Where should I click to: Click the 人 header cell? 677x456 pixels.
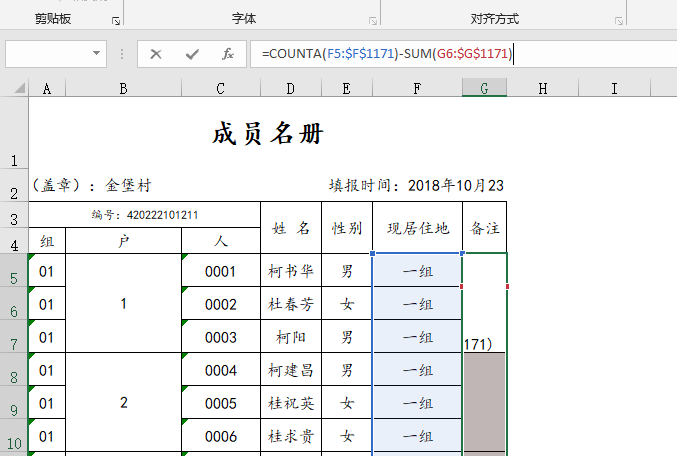pyautogui.click(x=221, y=241)
